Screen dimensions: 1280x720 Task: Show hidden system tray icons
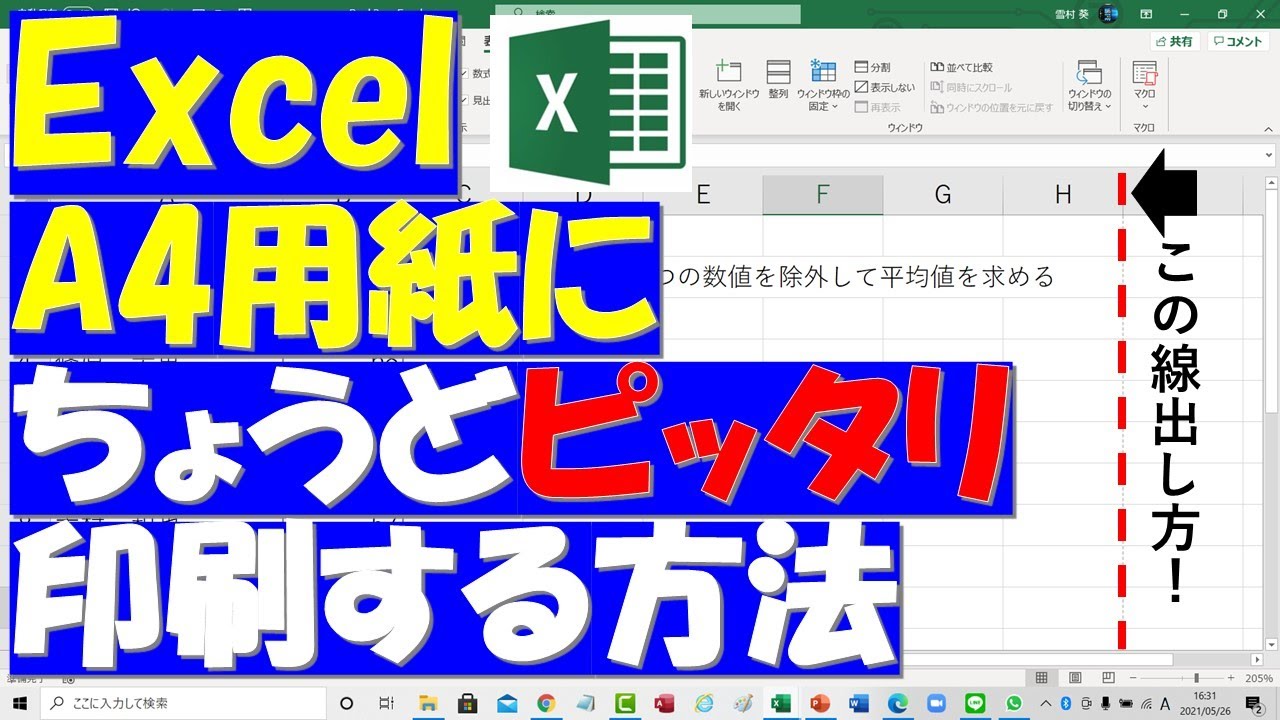pos(1046,703)
